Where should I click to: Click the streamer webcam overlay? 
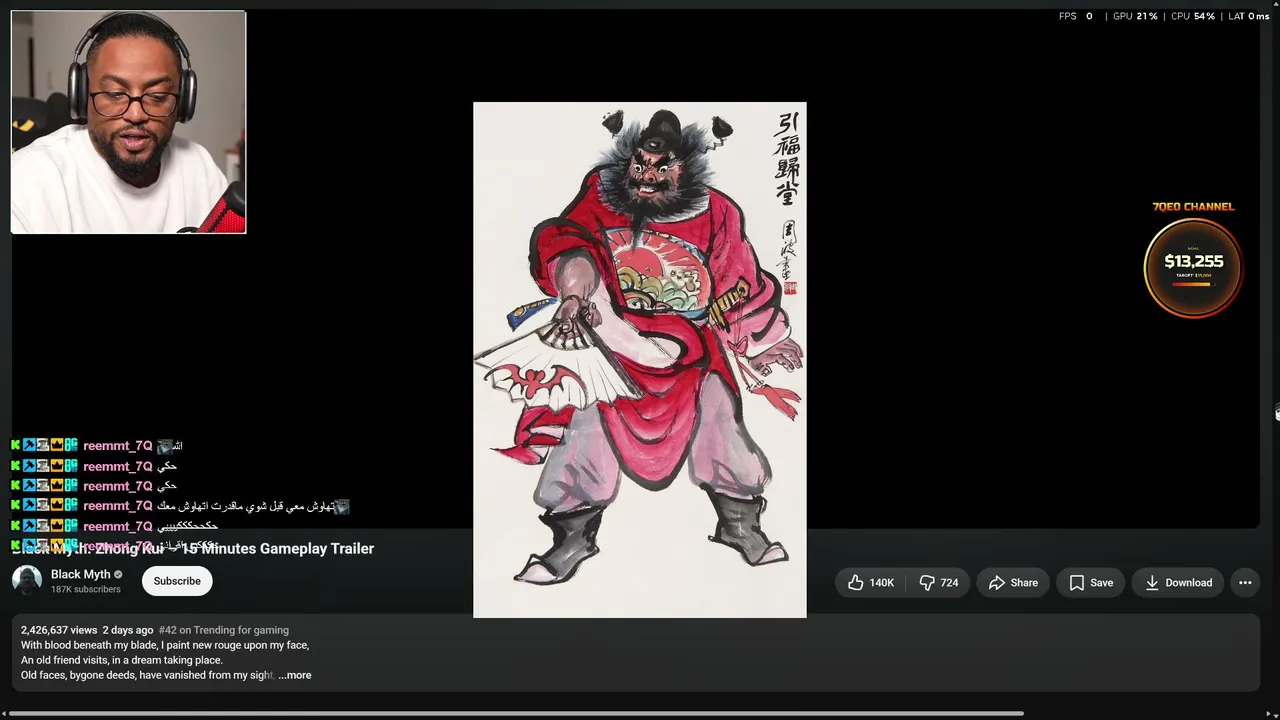[x=128, y=122]
